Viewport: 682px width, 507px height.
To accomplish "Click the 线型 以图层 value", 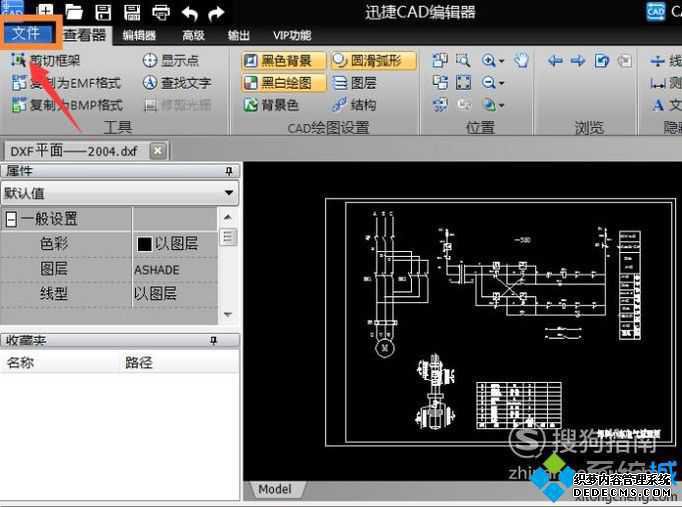I will (x=155, y=294).
